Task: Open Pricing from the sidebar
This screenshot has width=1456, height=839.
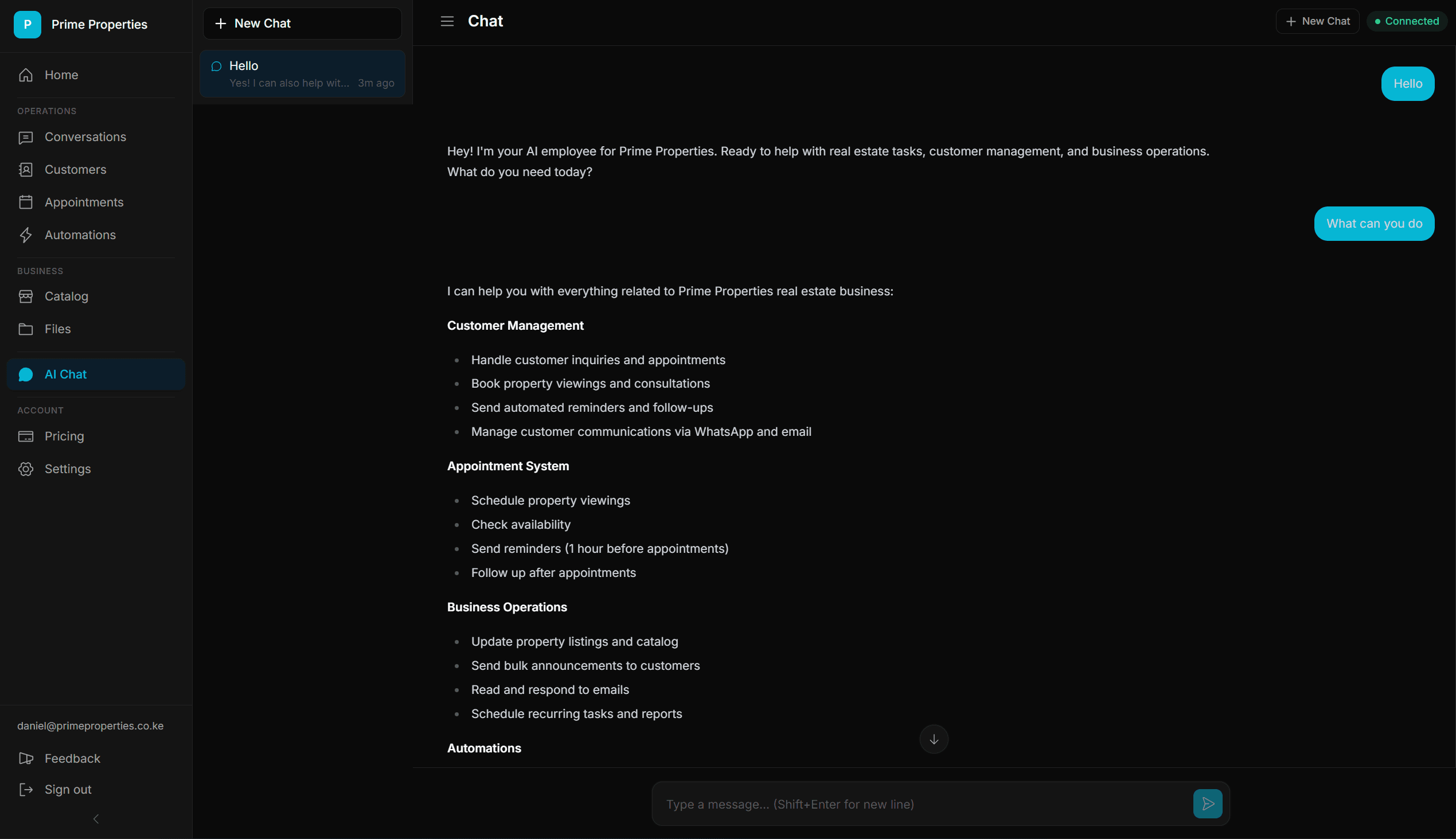Action: (64, 436)
